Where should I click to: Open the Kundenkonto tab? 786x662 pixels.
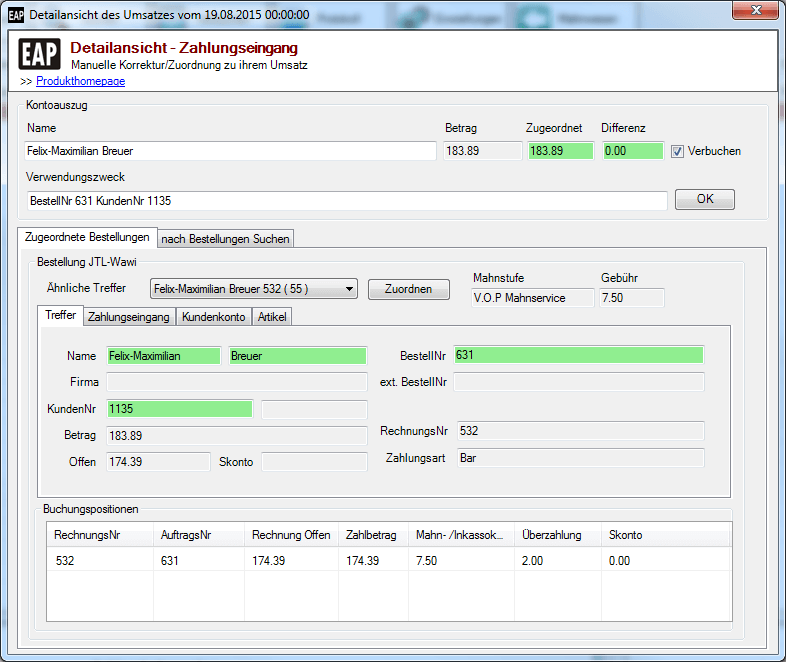tap(213, 317)
